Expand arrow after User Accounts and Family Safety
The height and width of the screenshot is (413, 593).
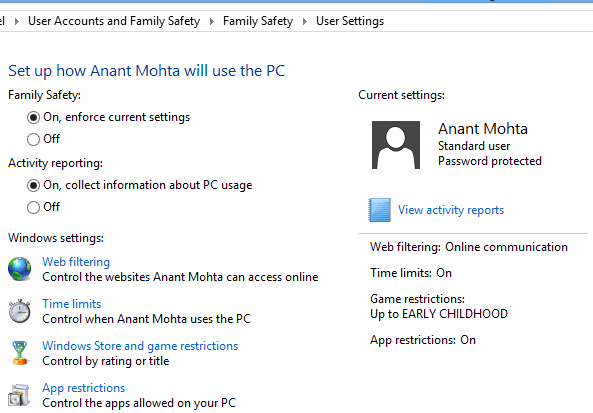[x=212, y=22]
